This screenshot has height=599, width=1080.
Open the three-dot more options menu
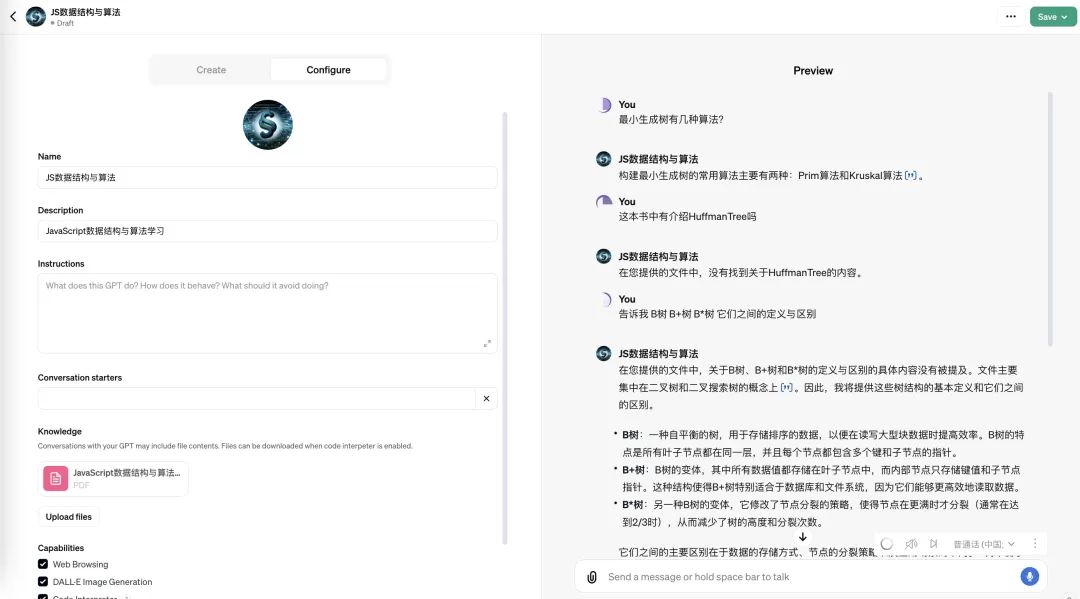click(1011, 17)
